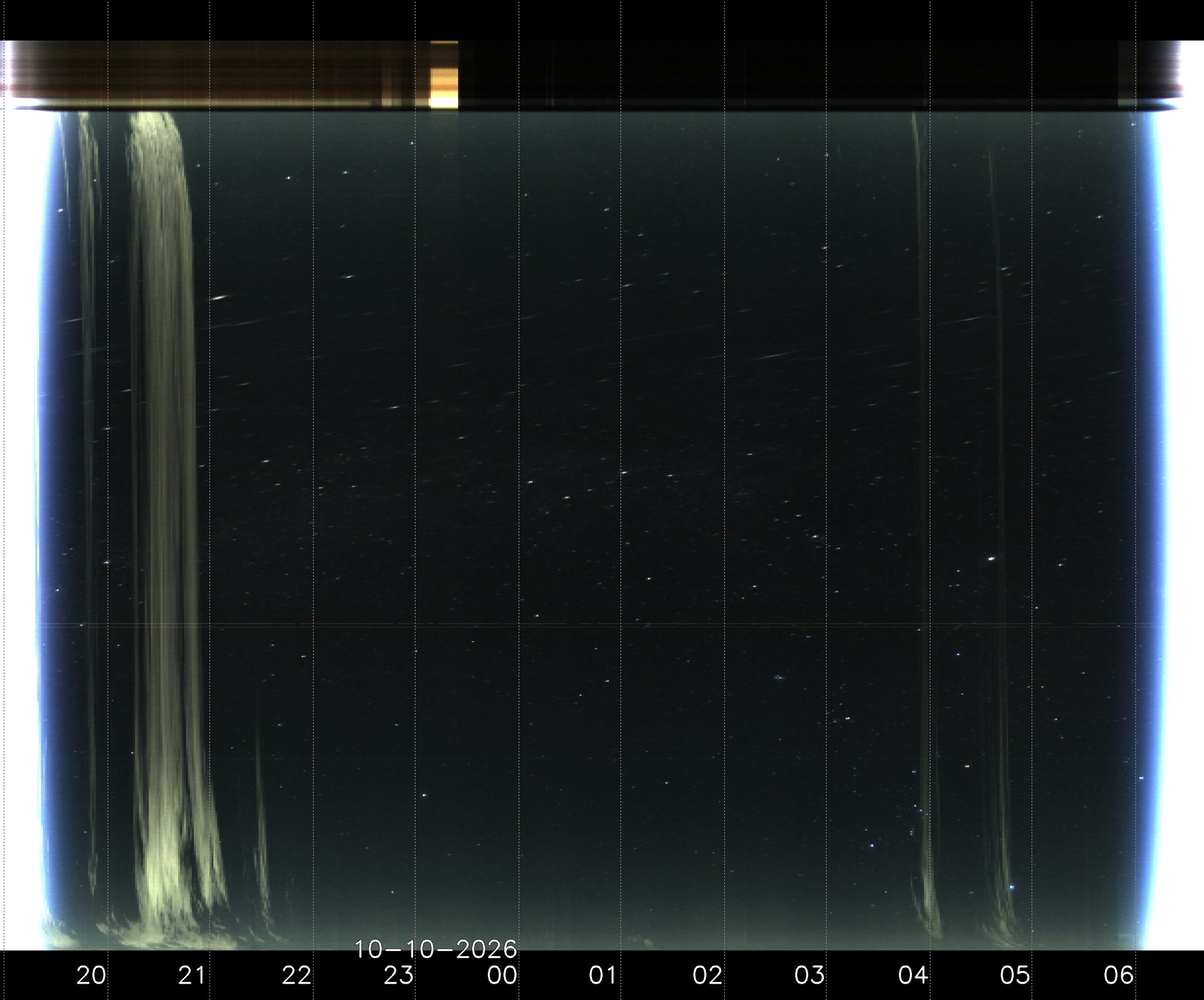
Task: Click the 22 hour label
Action: (297, 976)
